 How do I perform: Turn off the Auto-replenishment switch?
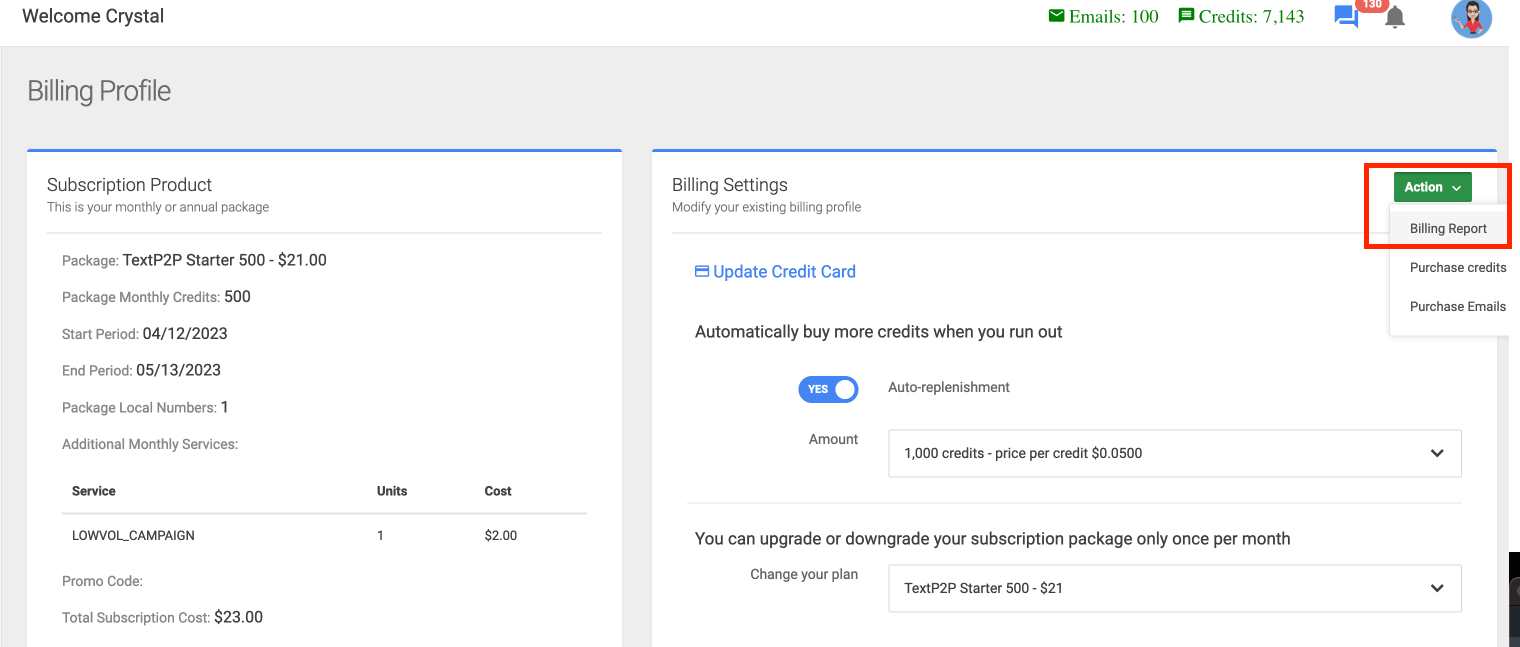click(x=828, y=389)
